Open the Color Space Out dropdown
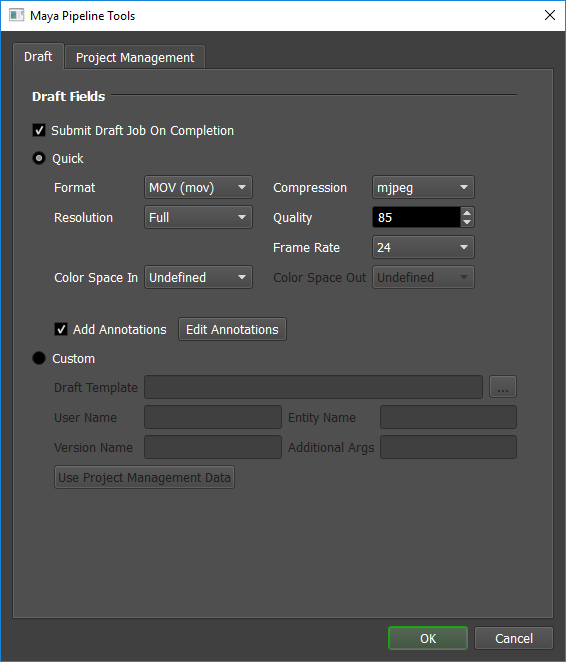Viewport: 566px width, 662px height. (x=423, y=277)
